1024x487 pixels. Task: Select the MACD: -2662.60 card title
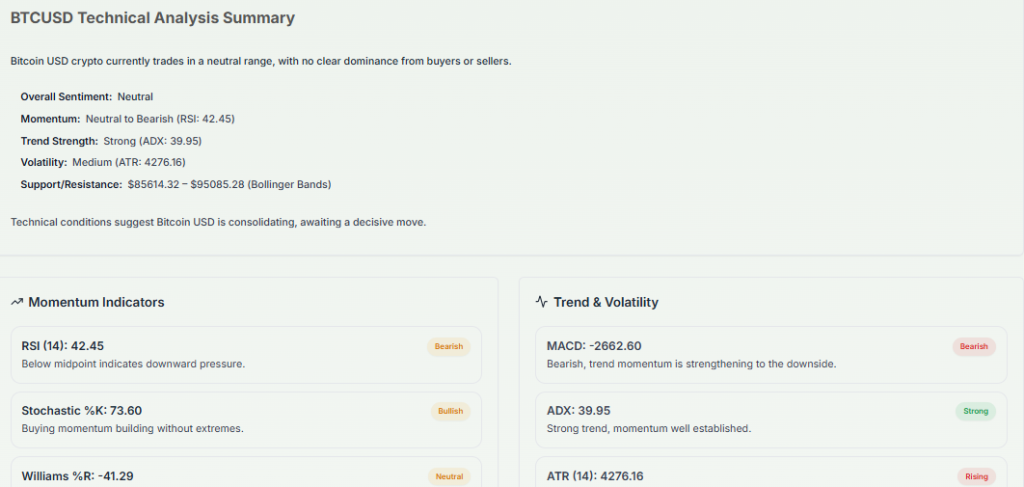coord(594,346)
